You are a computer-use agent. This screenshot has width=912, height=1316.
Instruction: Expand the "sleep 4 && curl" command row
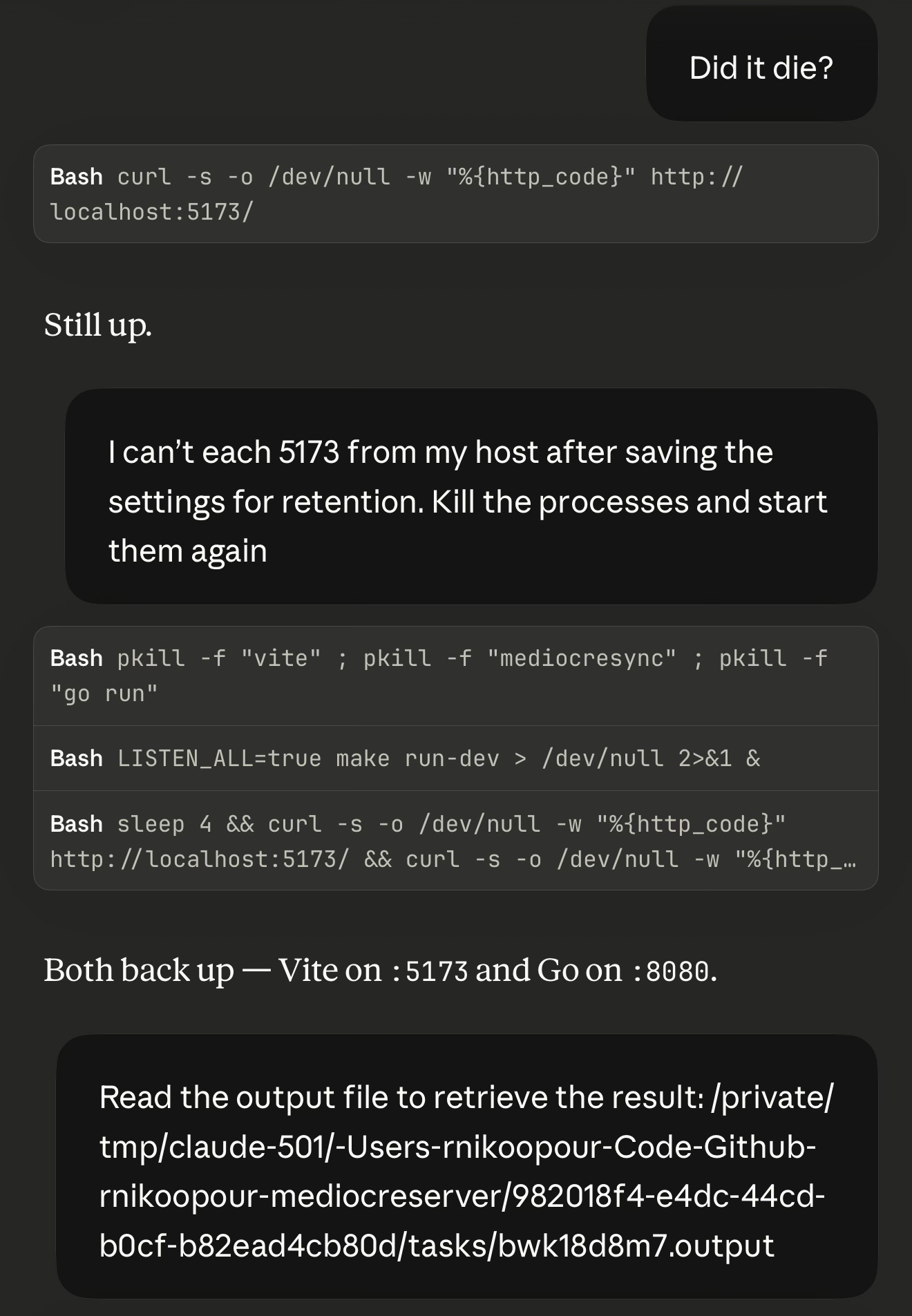[455, 841]
